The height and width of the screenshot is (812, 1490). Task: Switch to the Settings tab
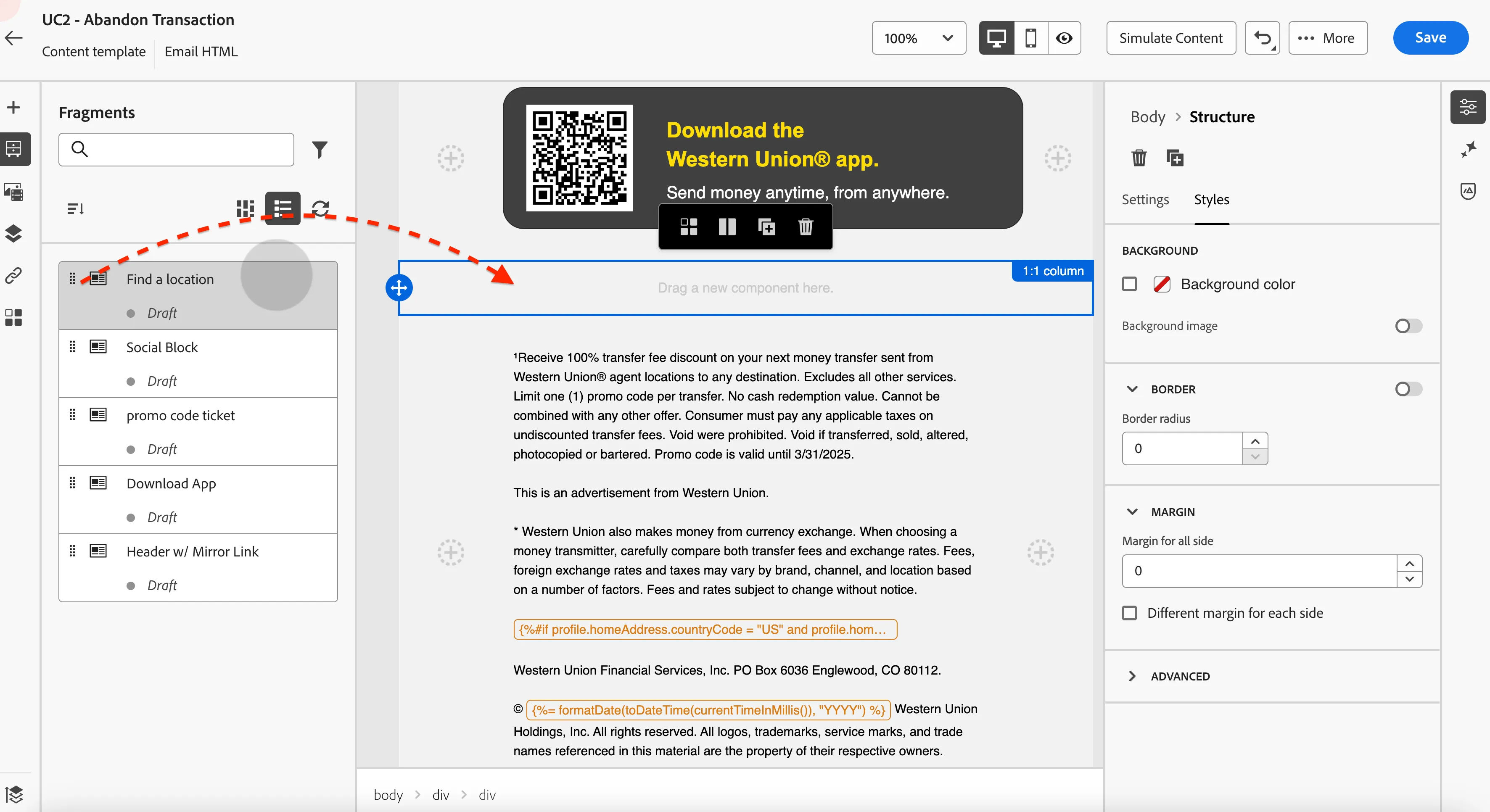[x=1145, y=200]
